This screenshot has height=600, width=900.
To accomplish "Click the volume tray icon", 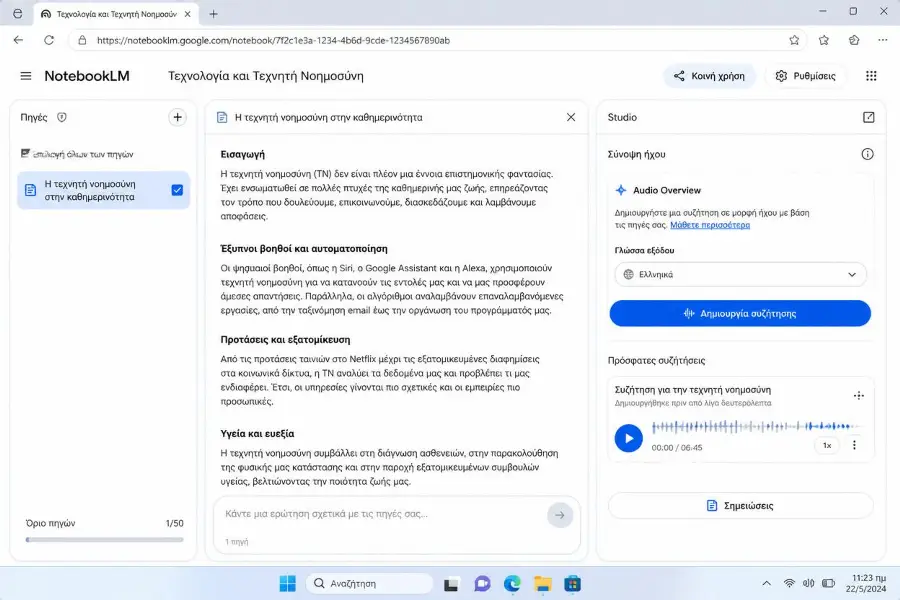I will click(809, 583).
